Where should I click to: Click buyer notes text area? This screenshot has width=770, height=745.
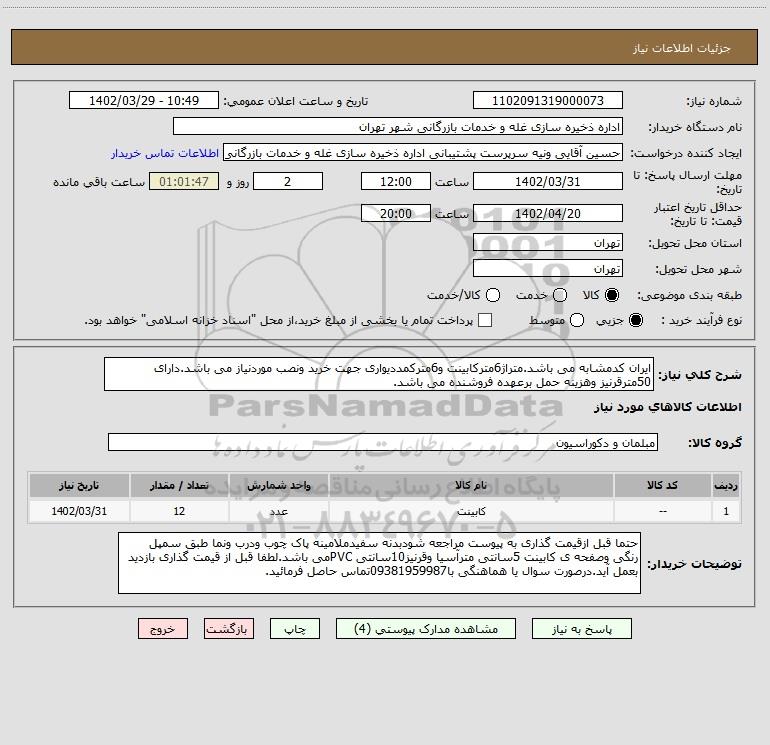[x=379, y=563]
